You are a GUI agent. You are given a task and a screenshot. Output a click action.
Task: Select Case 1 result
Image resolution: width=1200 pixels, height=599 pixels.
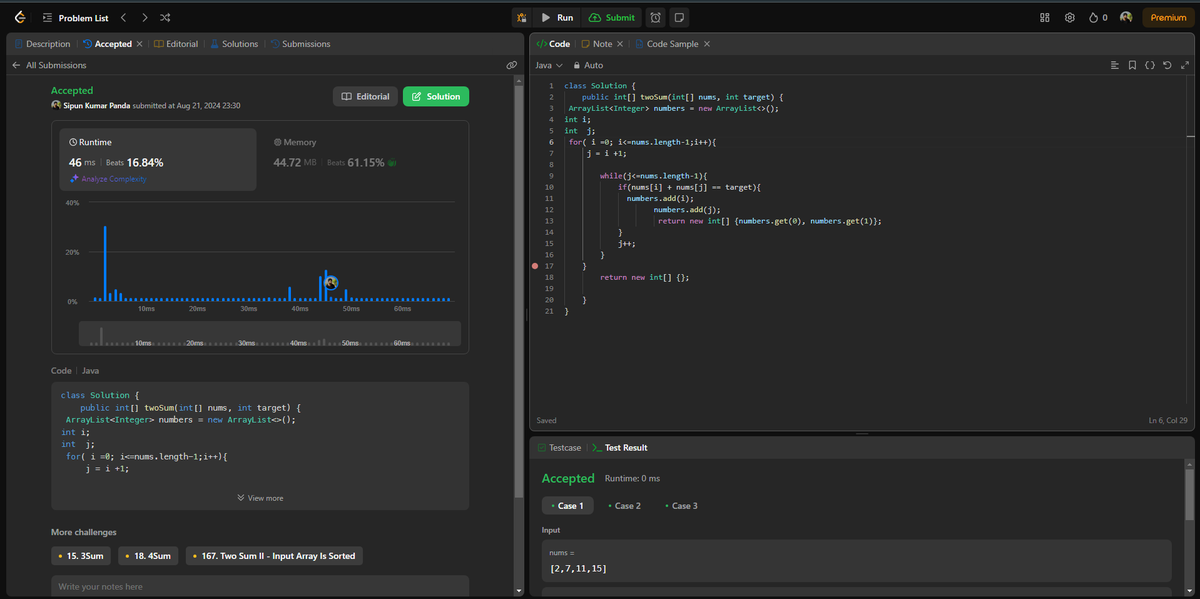[x=567, y=505]
